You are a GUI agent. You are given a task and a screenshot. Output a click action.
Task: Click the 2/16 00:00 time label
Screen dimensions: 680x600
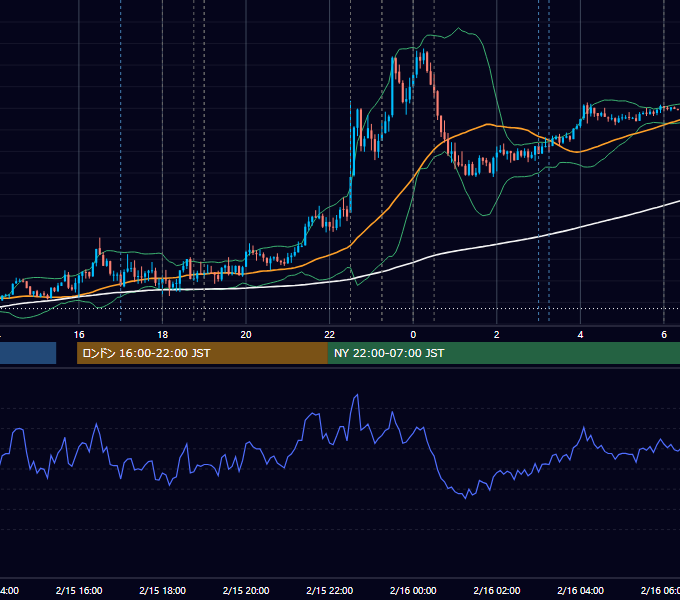413,590
